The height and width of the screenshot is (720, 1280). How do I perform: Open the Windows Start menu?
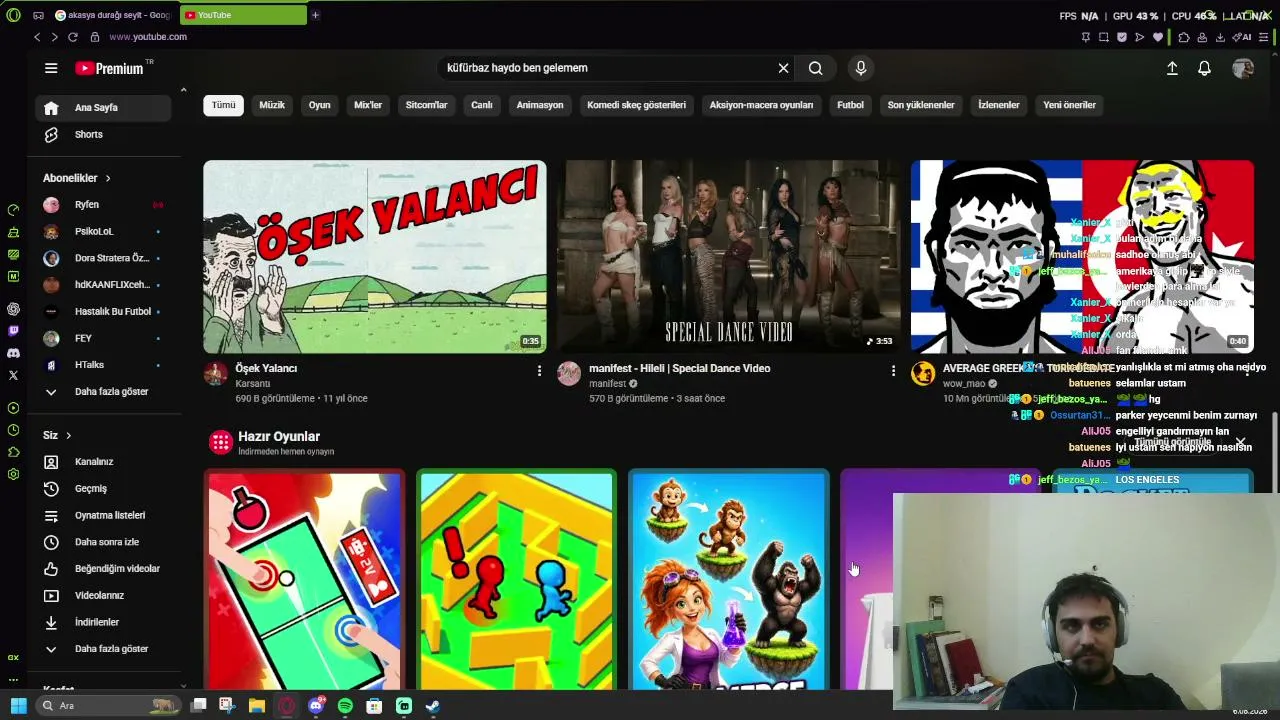pyautogui.click(x=18, y=706)
